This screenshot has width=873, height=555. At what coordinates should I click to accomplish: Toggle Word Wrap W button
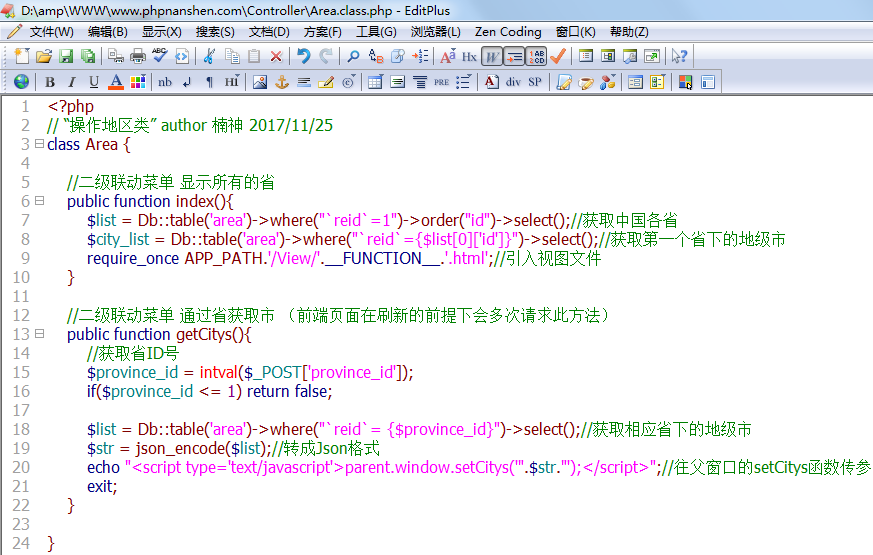[x=492, y=56]
